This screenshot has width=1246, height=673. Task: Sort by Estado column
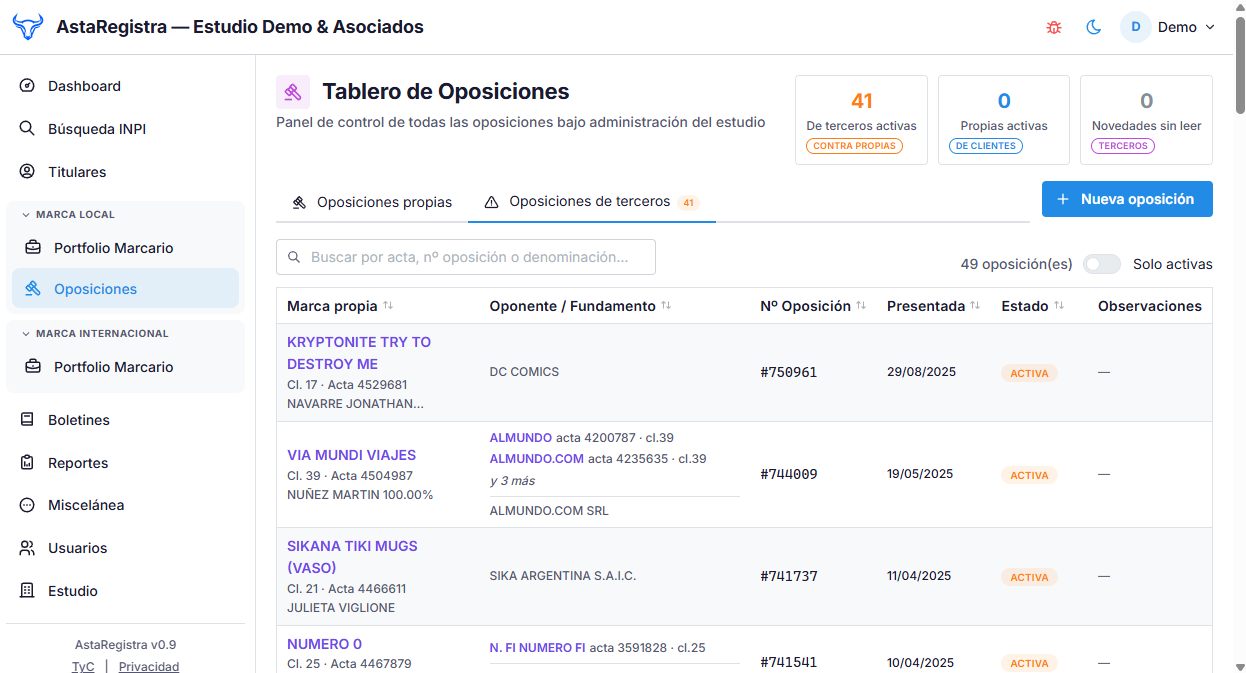click(x=1032, y=306)
